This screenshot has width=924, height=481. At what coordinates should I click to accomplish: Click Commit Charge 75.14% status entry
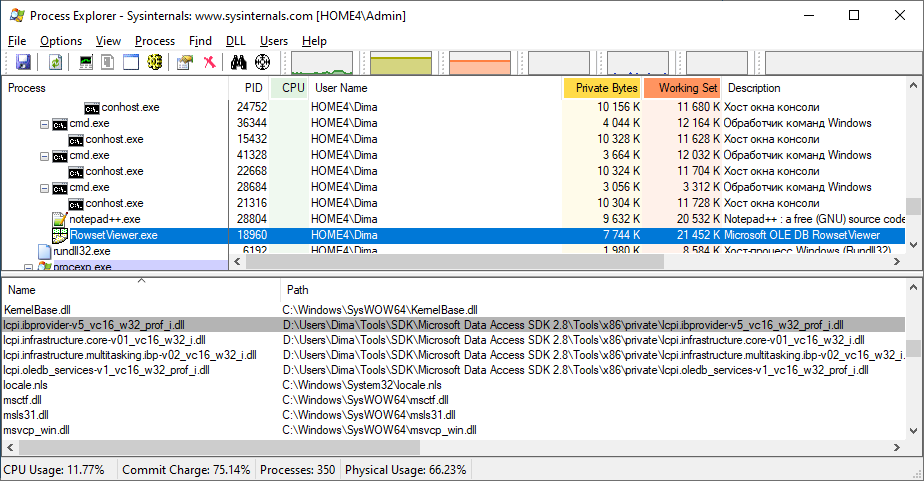pyautogui.click(x=186, y=470)
